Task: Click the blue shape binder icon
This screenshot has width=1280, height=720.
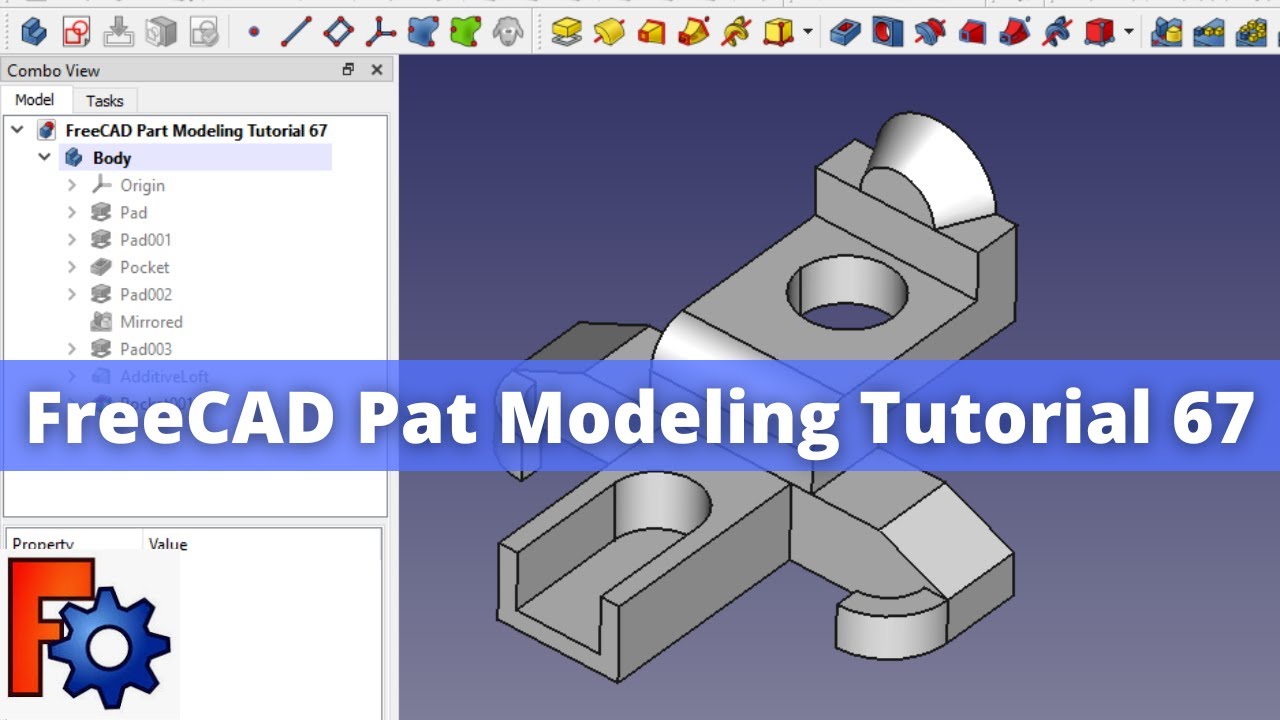Action: pos(423,32)
